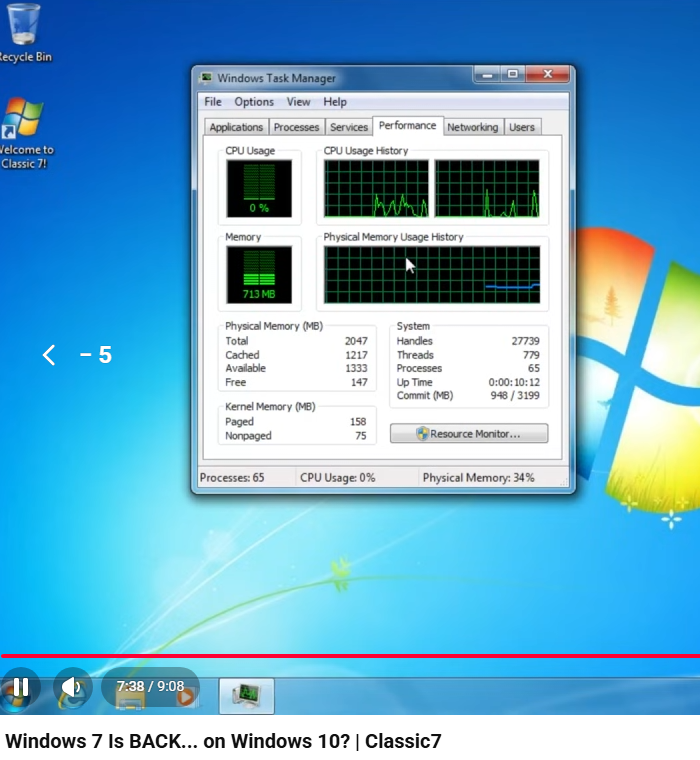Click the Task Manager title bar icon
Screen dimensions: 700x760
[x=206, y=78]
